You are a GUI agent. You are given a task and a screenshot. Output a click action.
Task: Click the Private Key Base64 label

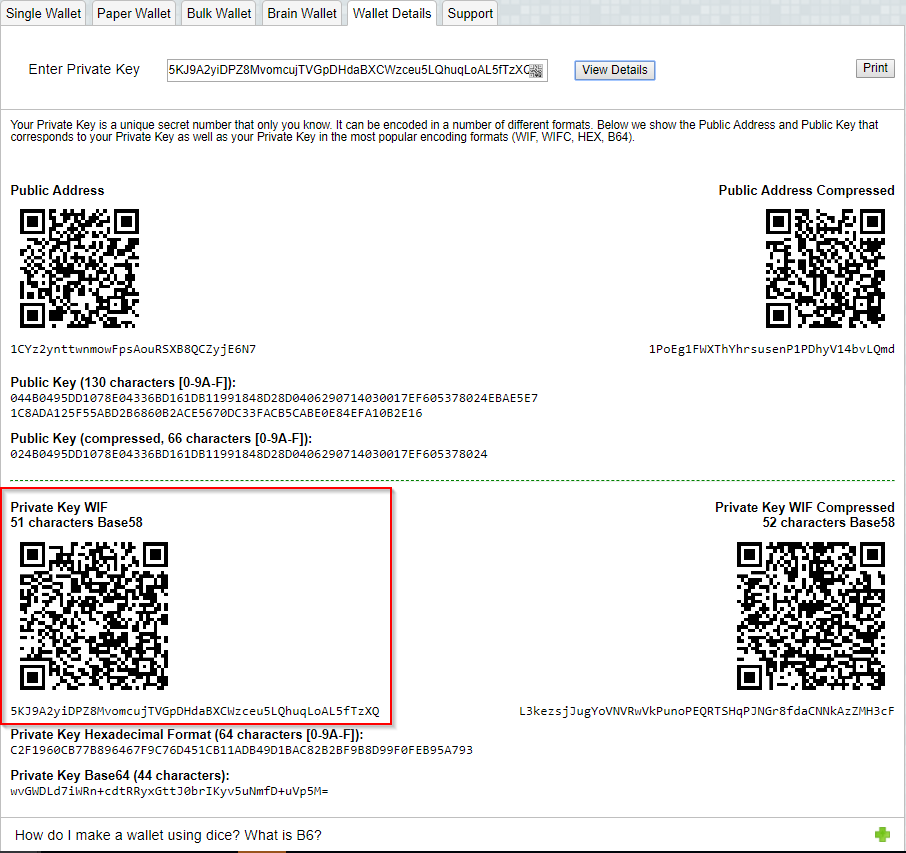coord(120,776)
